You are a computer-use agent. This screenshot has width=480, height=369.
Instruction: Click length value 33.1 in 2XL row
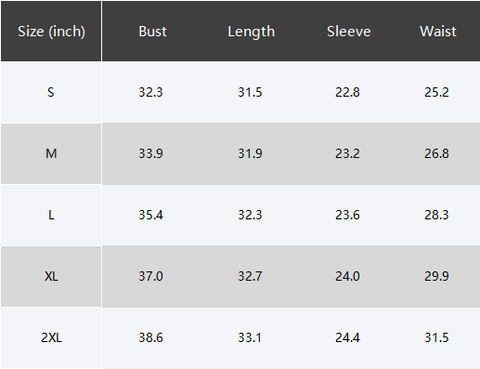point(250,338)
